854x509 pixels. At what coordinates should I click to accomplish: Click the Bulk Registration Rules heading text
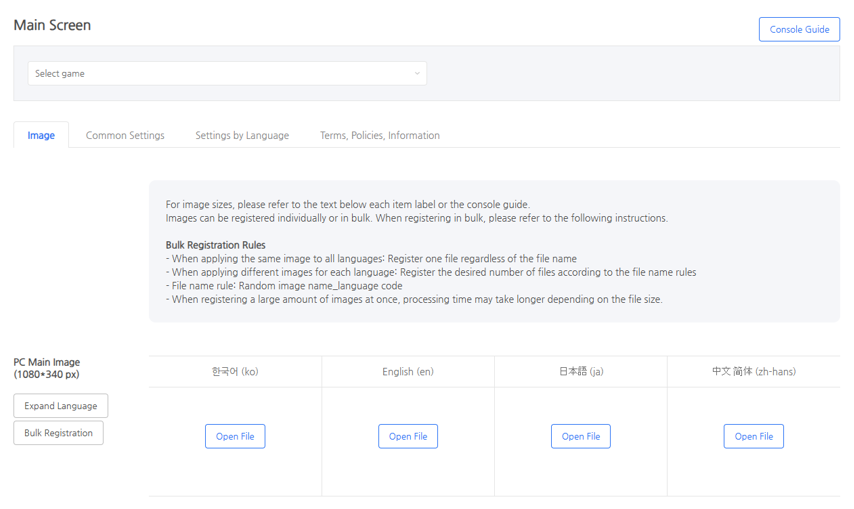tap(215, 245)
